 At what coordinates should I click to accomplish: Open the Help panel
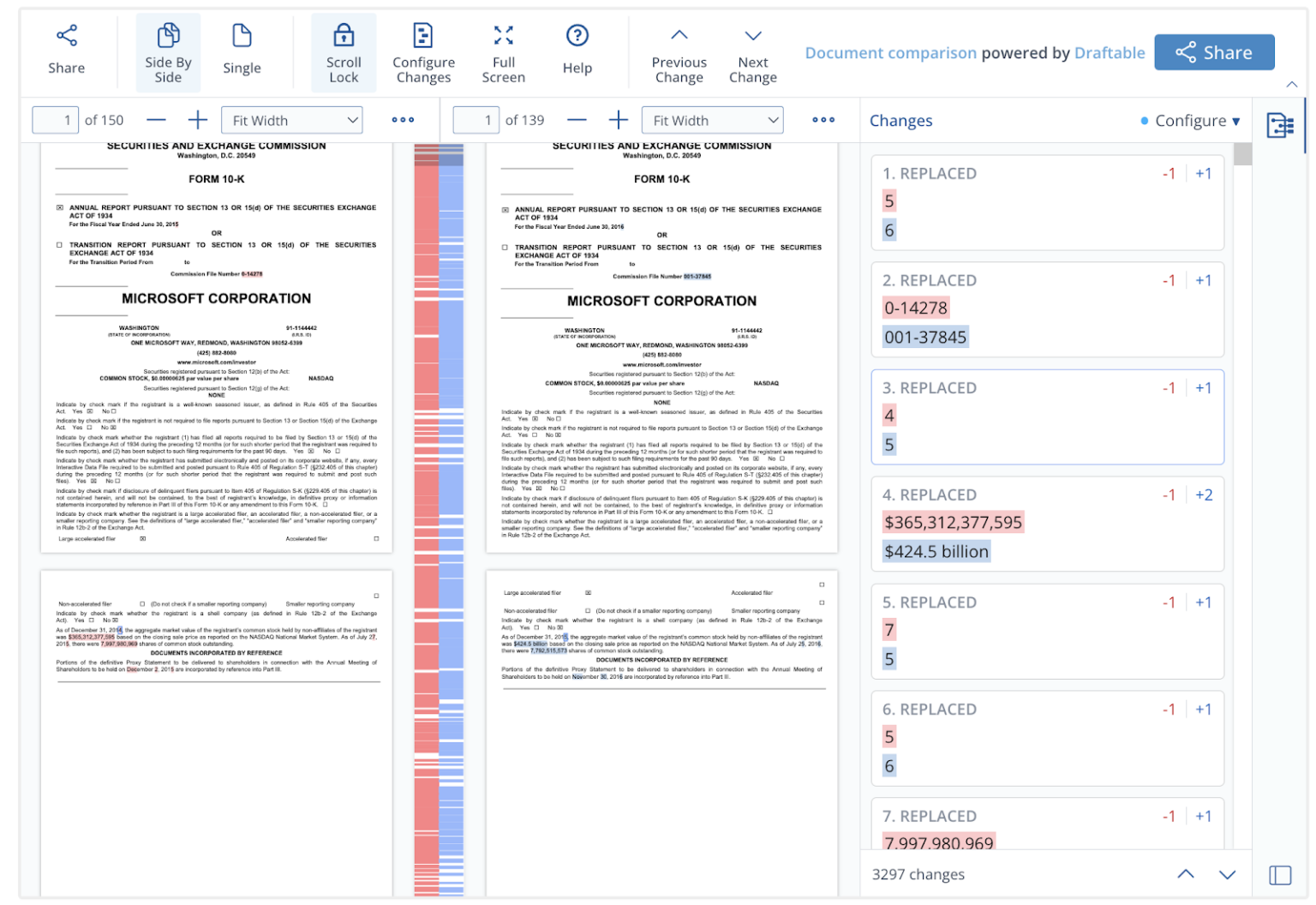tap(577, 51)
